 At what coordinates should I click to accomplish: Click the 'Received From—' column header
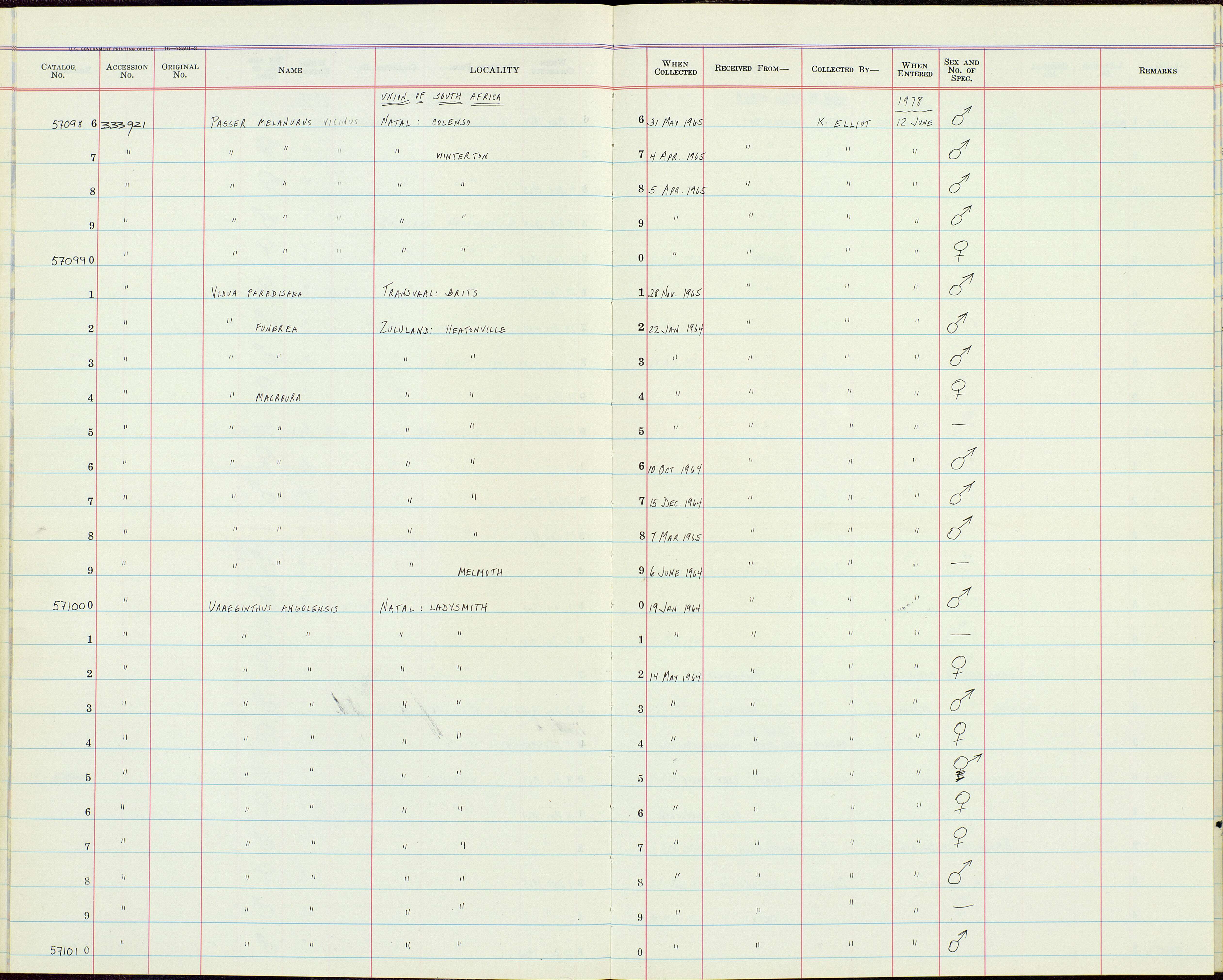click(752, 68)
